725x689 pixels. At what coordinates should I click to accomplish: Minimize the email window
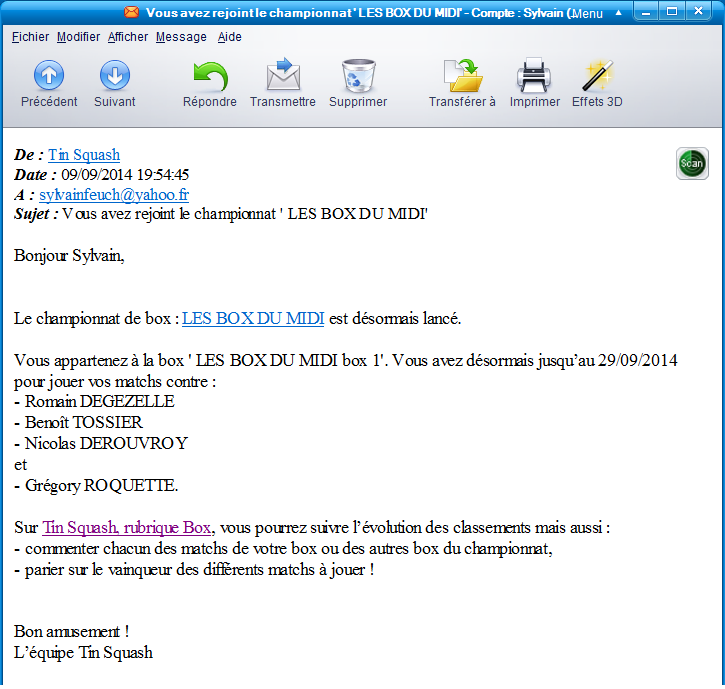(646, 12)
